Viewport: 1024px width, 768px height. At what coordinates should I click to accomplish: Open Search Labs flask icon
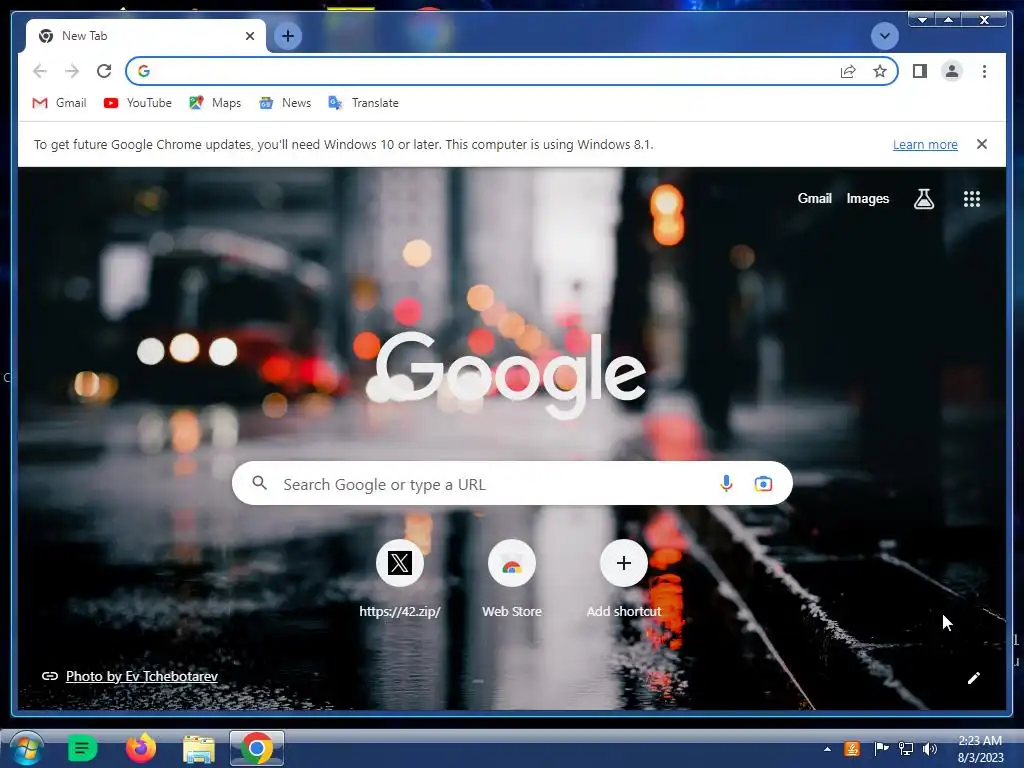pyautogui.click(x=923, y=199)
